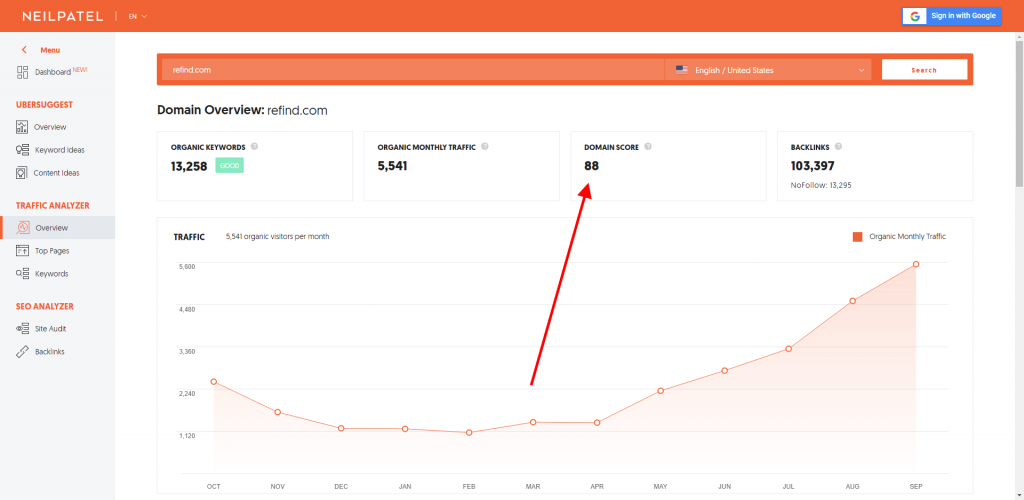Click the Backlinks card help icon
The width and height of the screenshot is (1024, 500).
[838, 147]
